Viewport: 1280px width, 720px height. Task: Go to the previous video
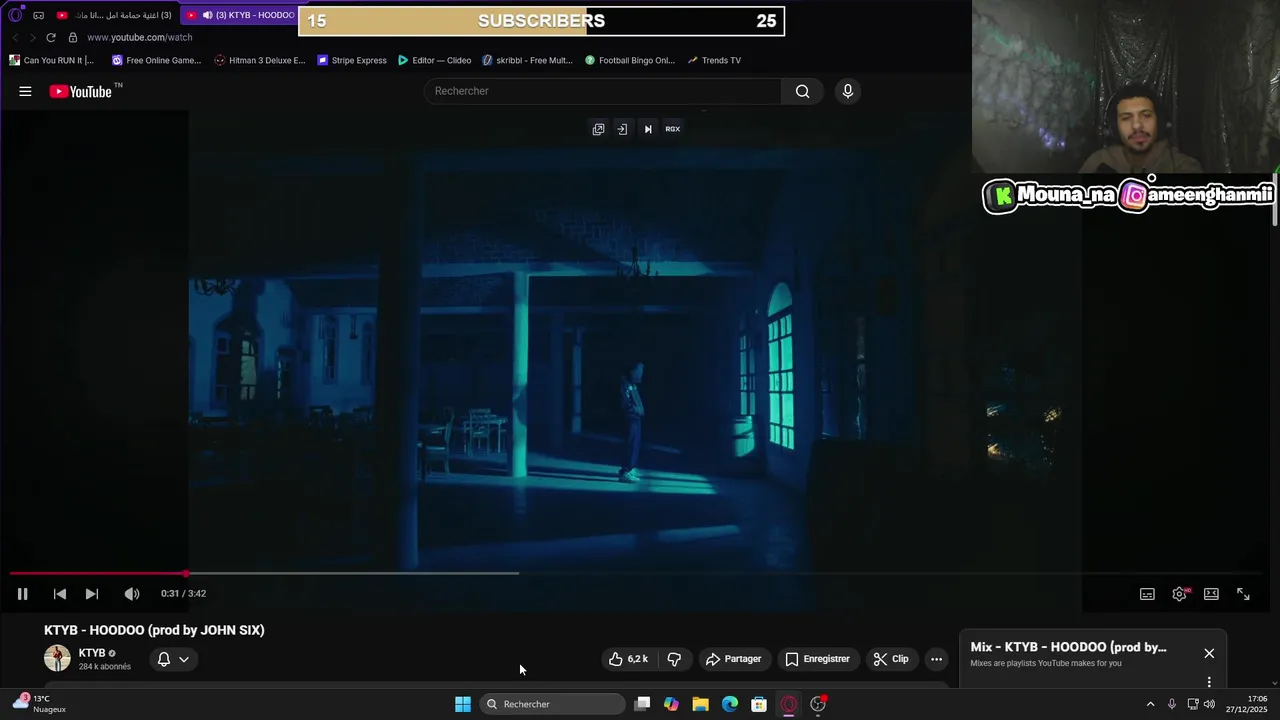[x=60, y=594]
